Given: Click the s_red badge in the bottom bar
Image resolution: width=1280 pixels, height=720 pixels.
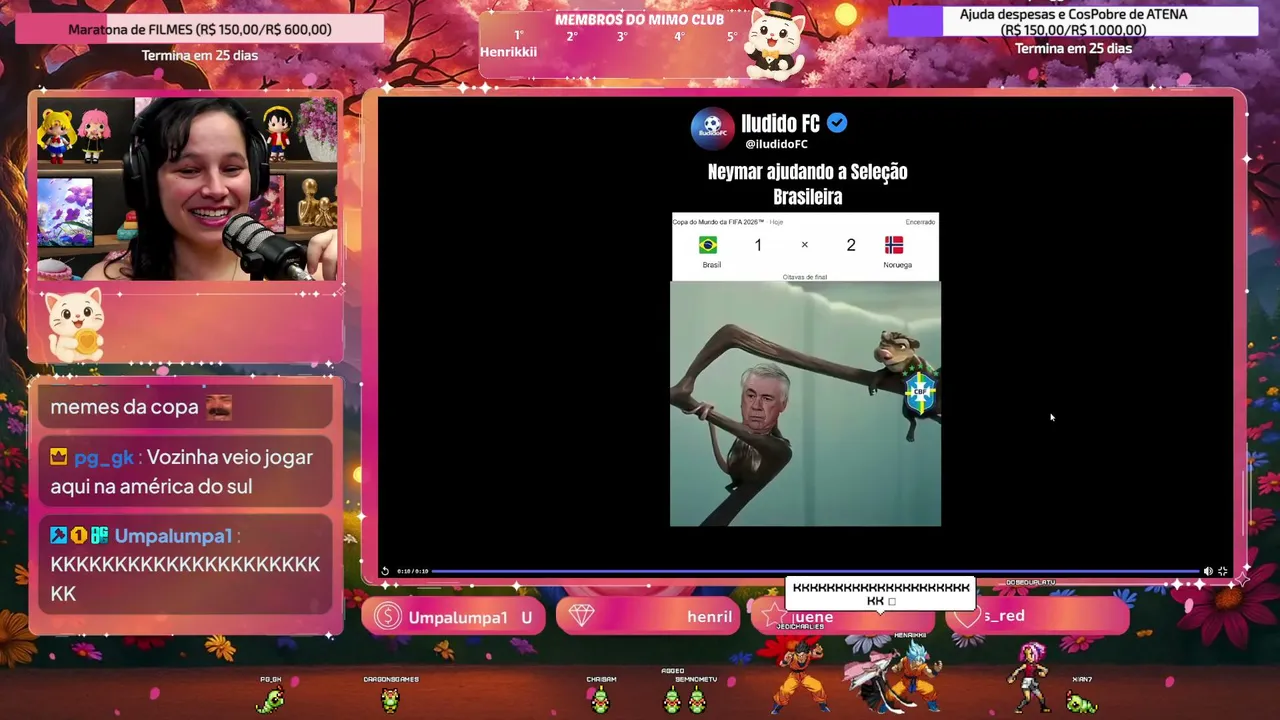Looking at the screenshot, I should point(1037,616).
